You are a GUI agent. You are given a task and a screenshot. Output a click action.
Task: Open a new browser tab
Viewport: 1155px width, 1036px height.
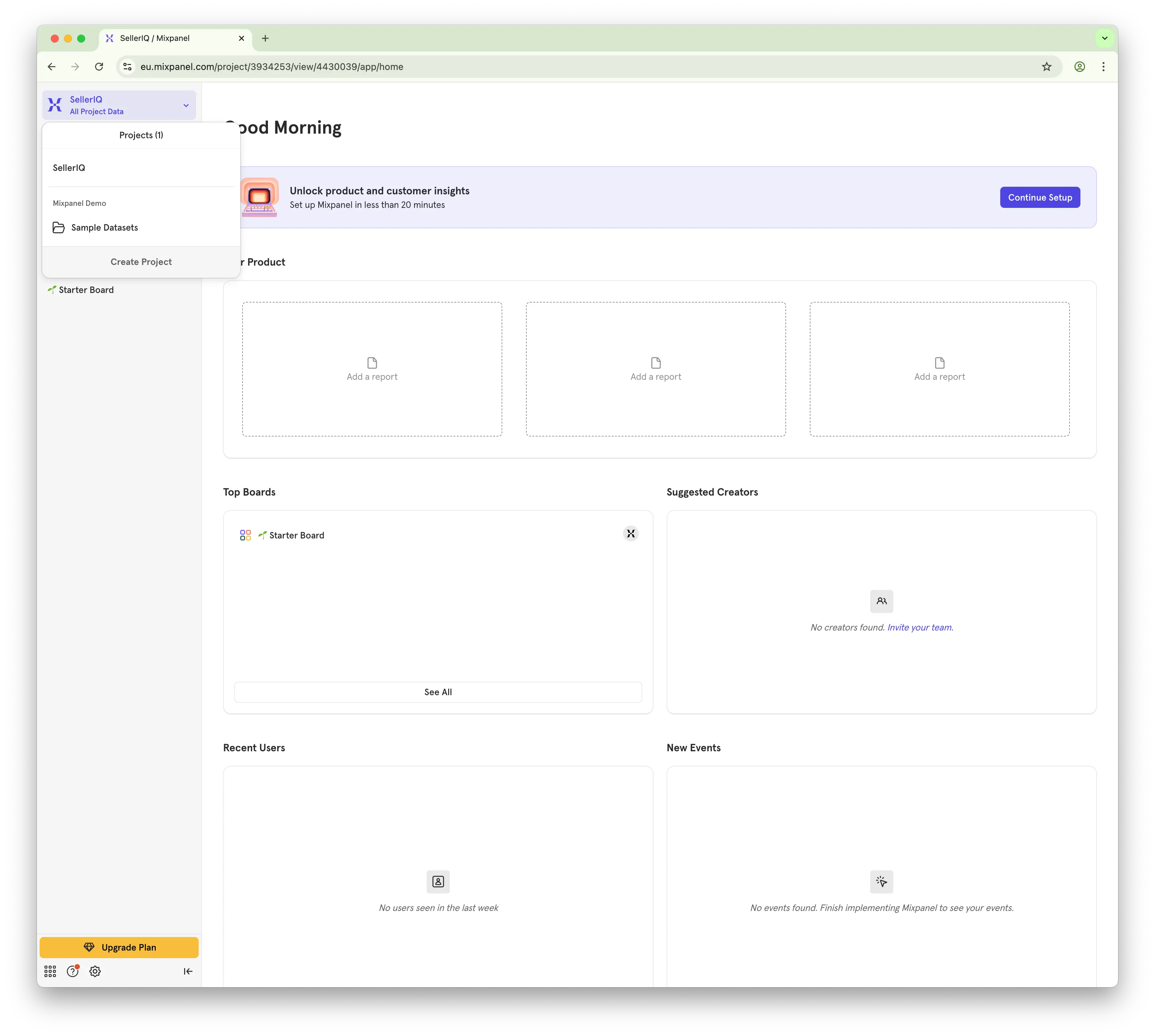pyautogui.click(x=265, y=38)
